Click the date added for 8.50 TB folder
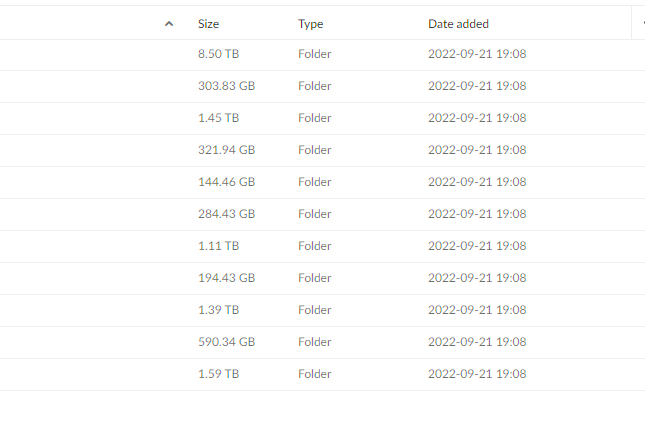Image resolution: width=645 pixels, height=422 pixels. tap(477, 54)
